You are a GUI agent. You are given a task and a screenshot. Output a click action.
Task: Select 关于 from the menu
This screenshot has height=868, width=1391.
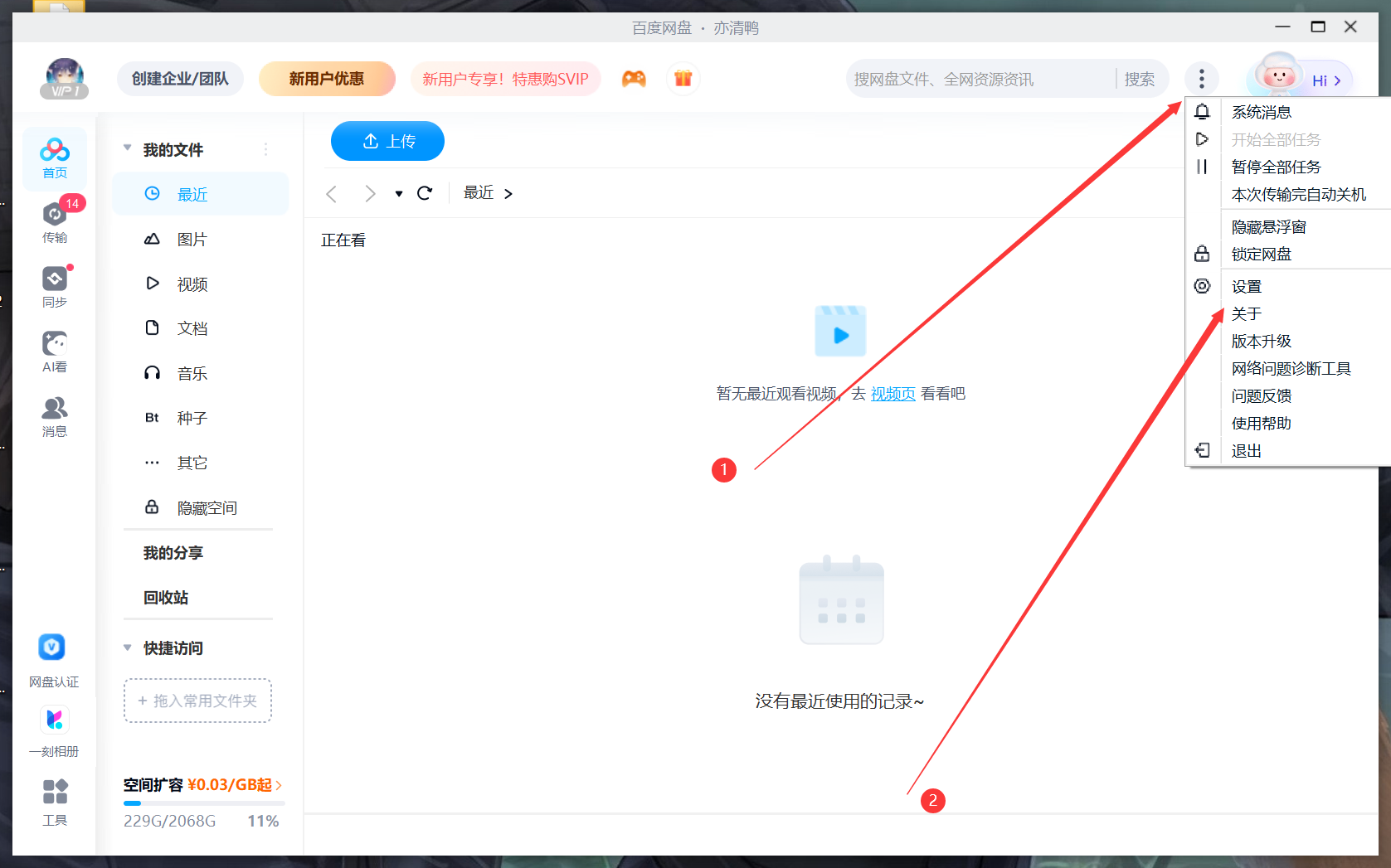point(1246,314)
